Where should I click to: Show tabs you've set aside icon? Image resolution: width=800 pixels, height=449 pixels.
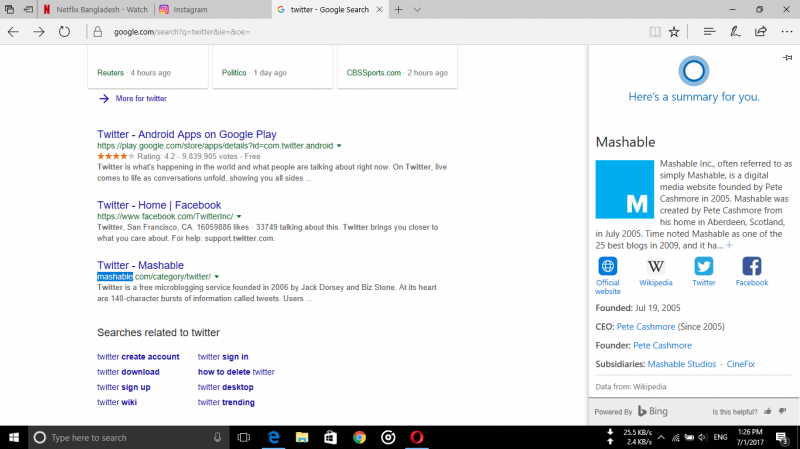[9, 9]
